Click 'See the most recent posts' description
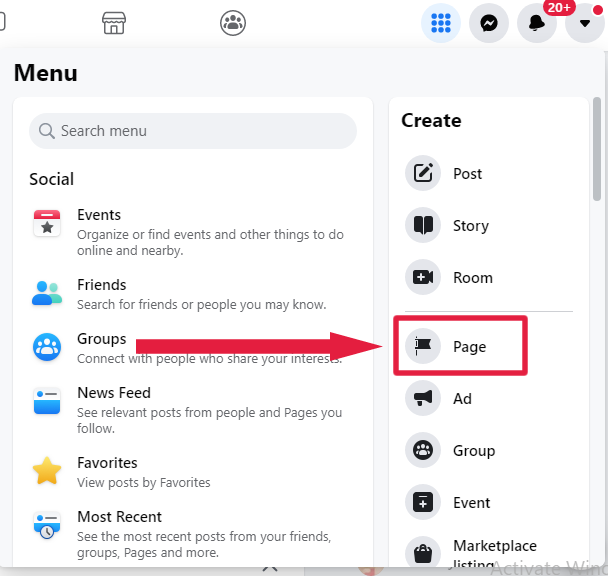608x576 pixels. 204,545
